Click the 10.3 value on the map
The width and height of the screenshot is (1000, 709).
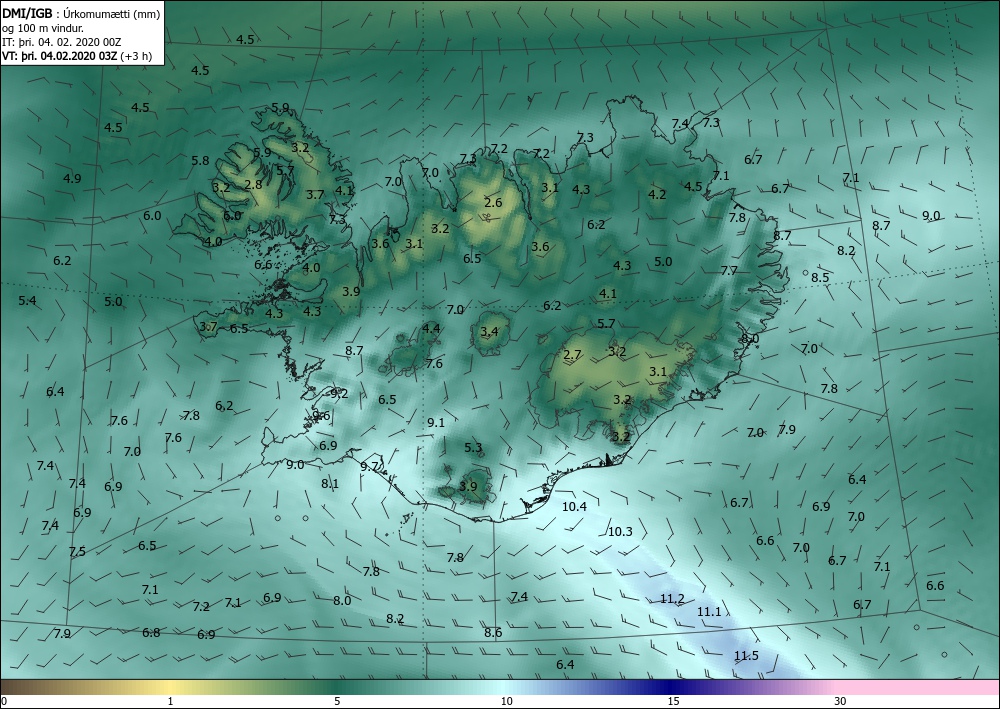click(620, 531)
